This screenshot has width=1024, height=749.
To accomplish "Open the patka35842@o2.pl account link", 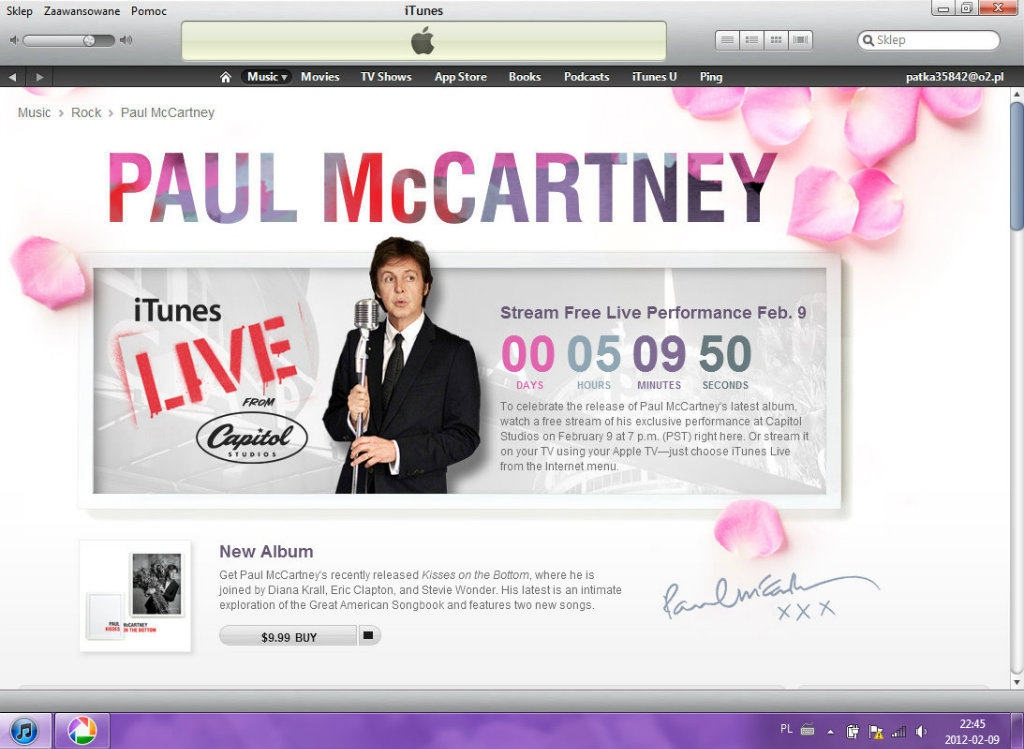I will [955, 77].
